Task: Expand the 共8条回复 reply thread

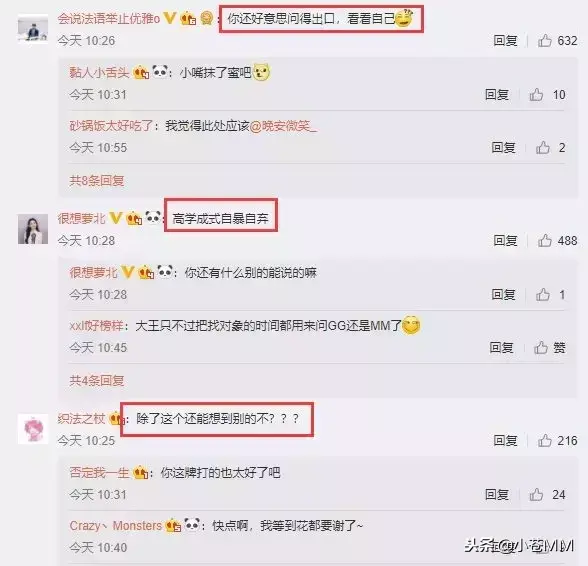Action: pyautogui.click(x=96, y=181)
